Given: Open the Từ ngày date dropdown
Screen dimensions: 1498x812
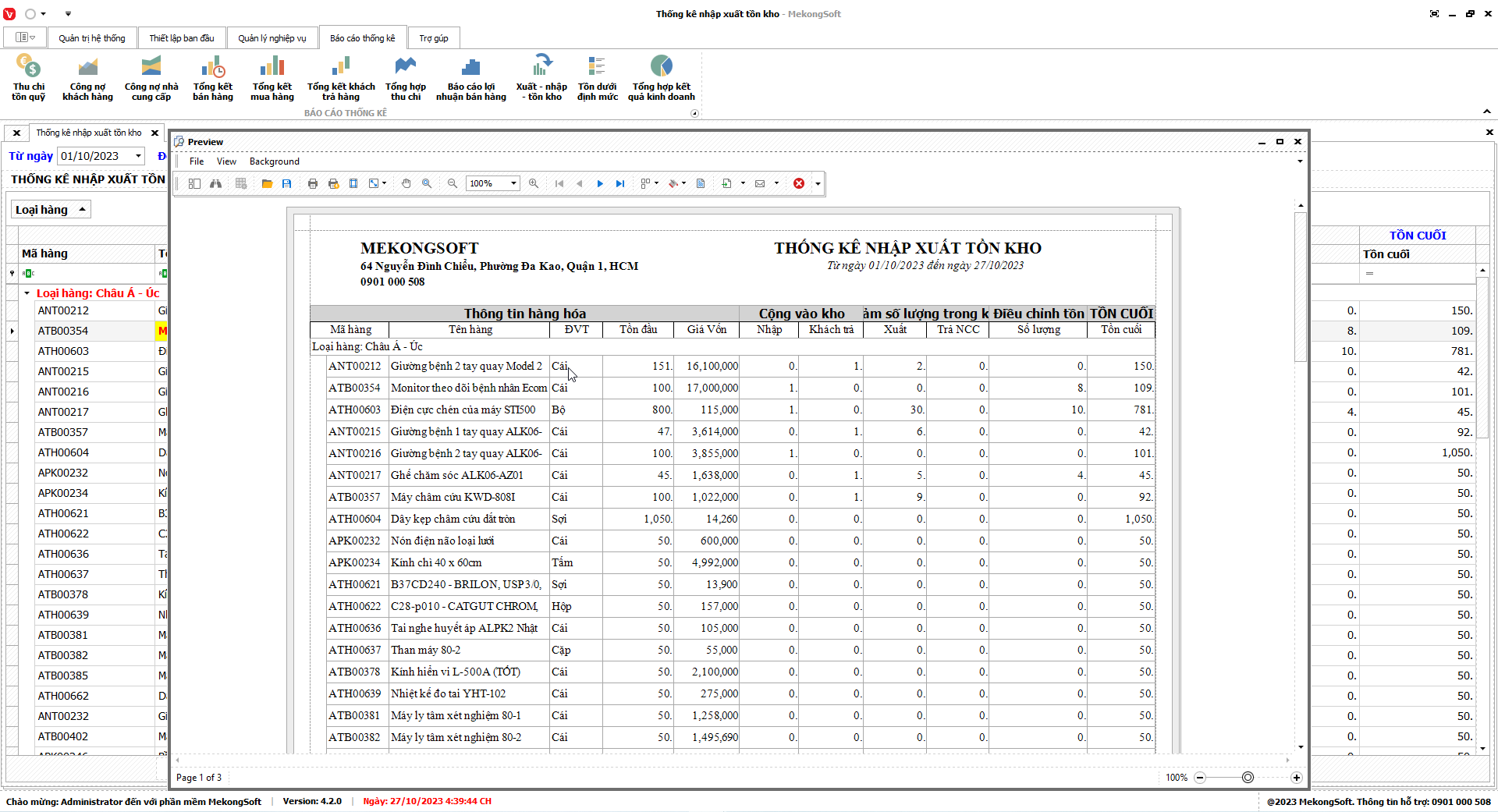Looking at the screenshot, I should (138, 156).
